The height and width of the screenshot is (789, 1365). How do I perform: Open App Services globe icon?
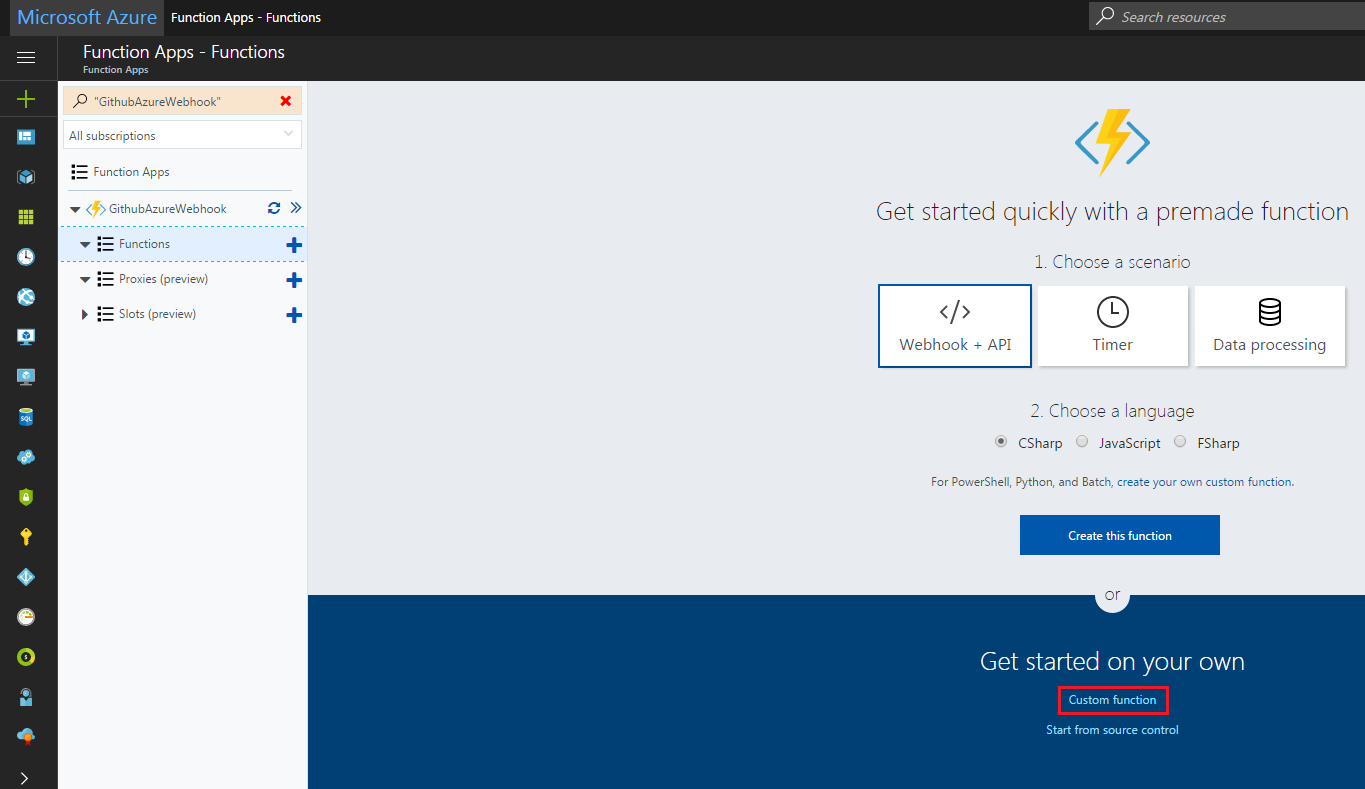(26, 297)
